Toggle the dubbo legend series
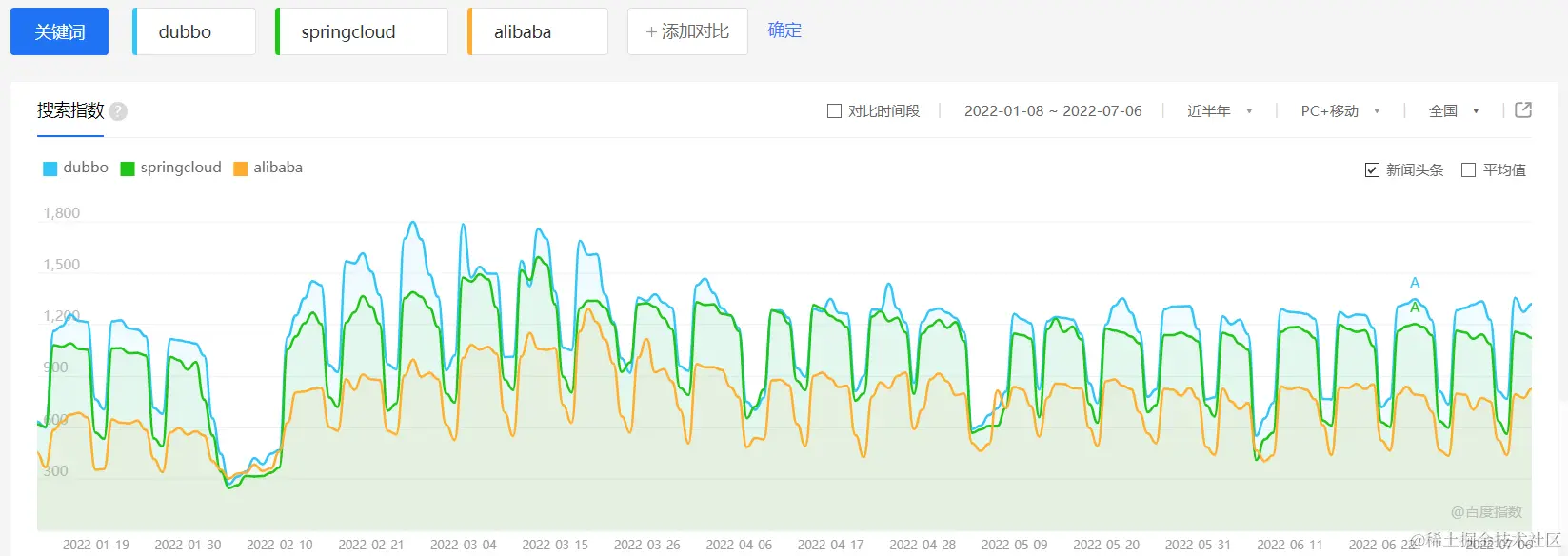1568x556 pixels. tap(76, 168)
